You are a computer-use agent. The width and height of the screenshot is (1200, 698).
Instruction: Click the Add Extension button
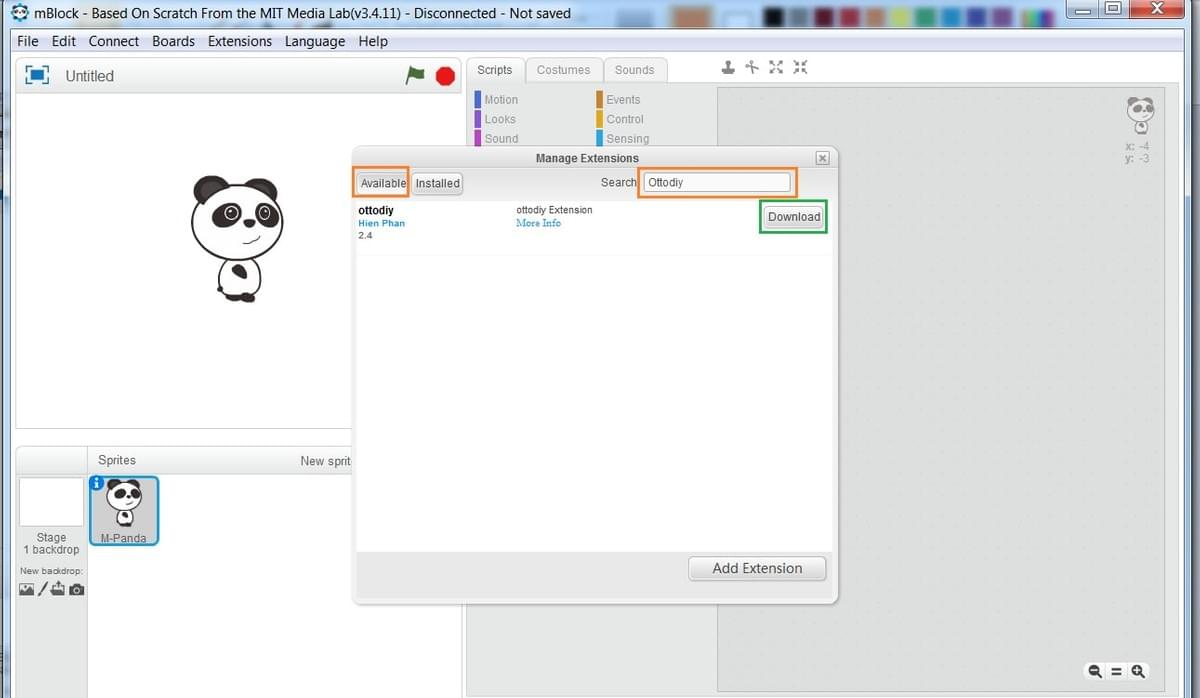click(757, 568)
